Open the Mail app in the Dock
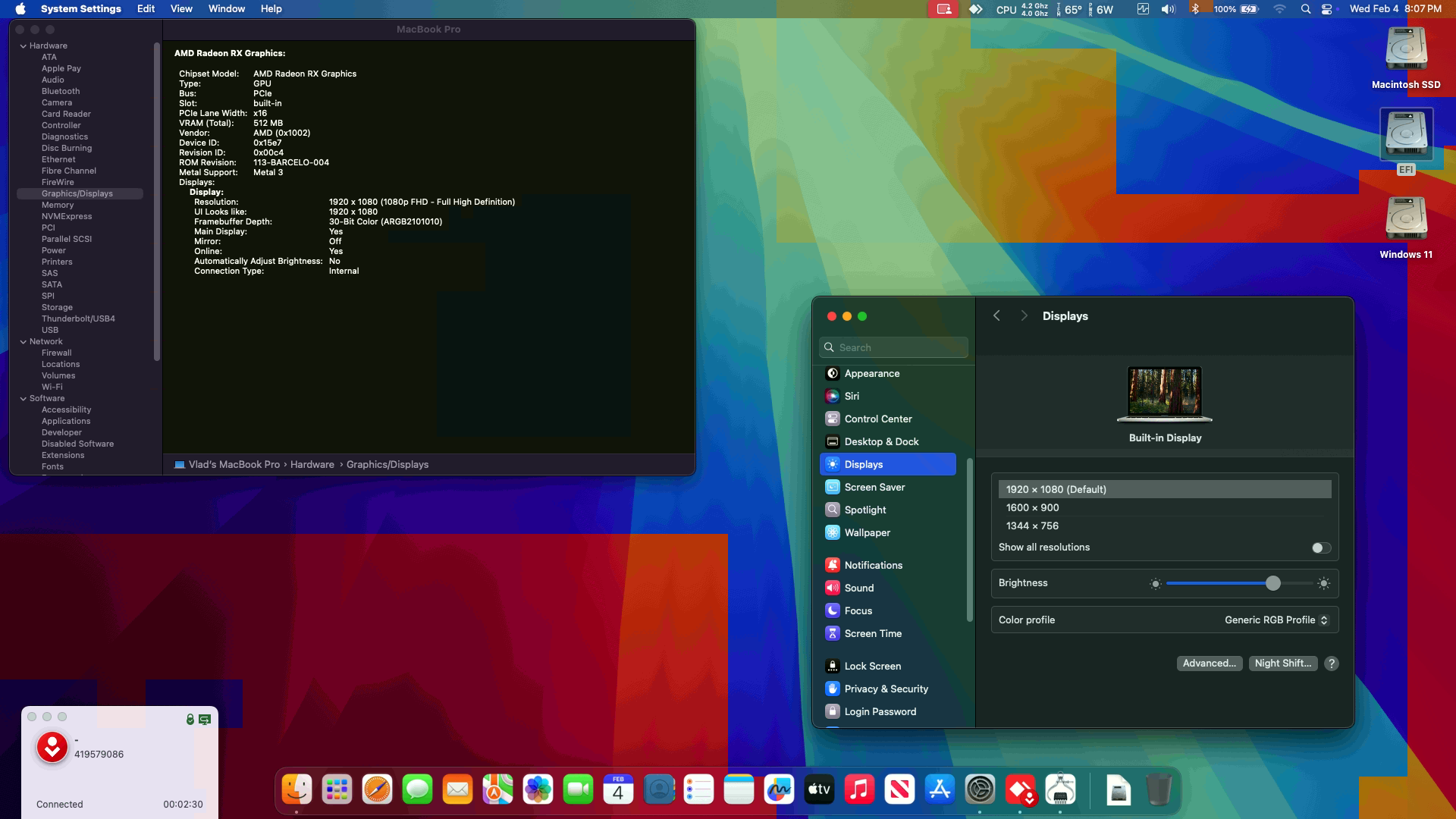 coord(457,789)
